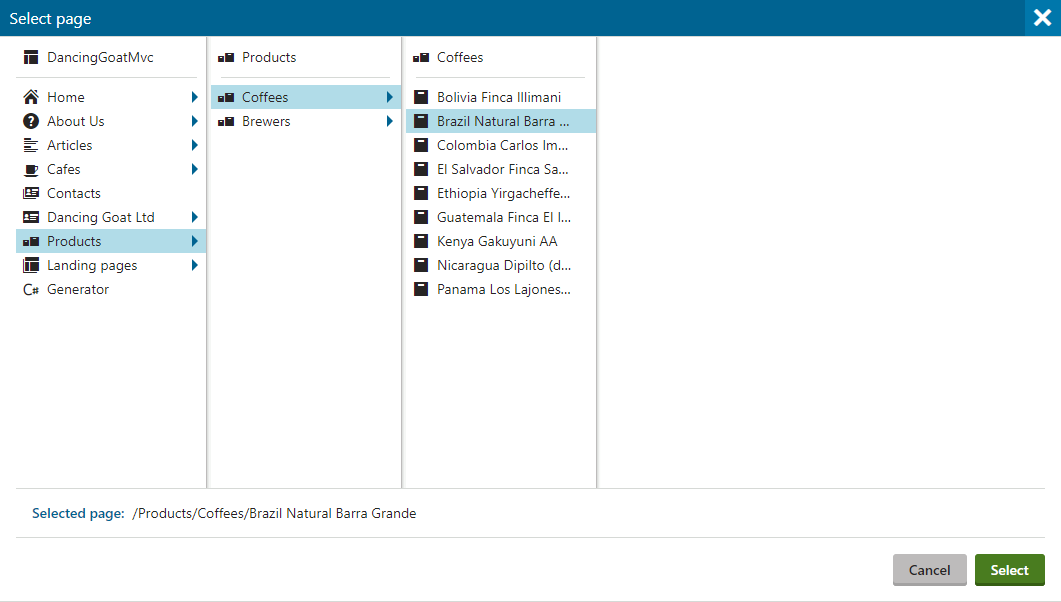This screenshot has width=1061, height=602.
Task: Click the Cafes page icon
Action: [x=29, y=169]
